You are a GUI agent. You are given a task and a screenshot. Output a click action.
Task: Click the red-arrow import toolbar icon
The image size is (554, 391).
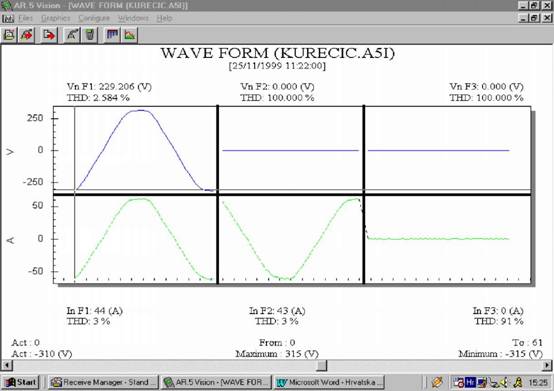coord(26,35)
